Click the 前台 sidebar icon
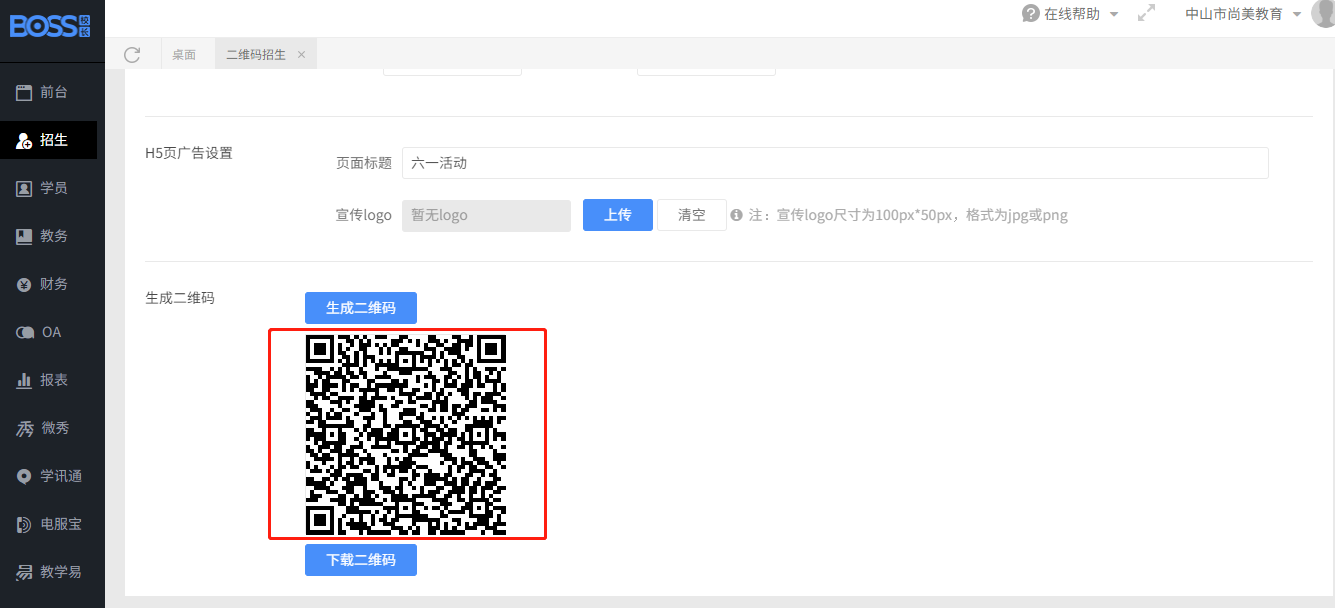The width and height of the screenshot is (1335, 608). (x=24, y=92)
